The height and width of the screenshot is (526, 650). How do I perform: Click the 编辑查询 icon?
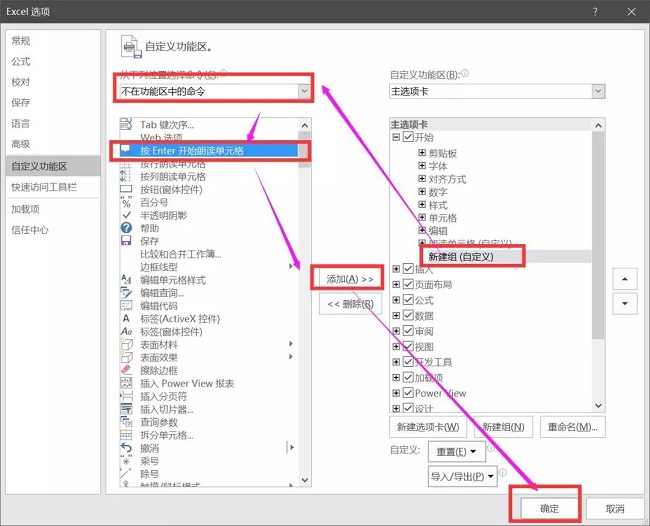[126, 293]
